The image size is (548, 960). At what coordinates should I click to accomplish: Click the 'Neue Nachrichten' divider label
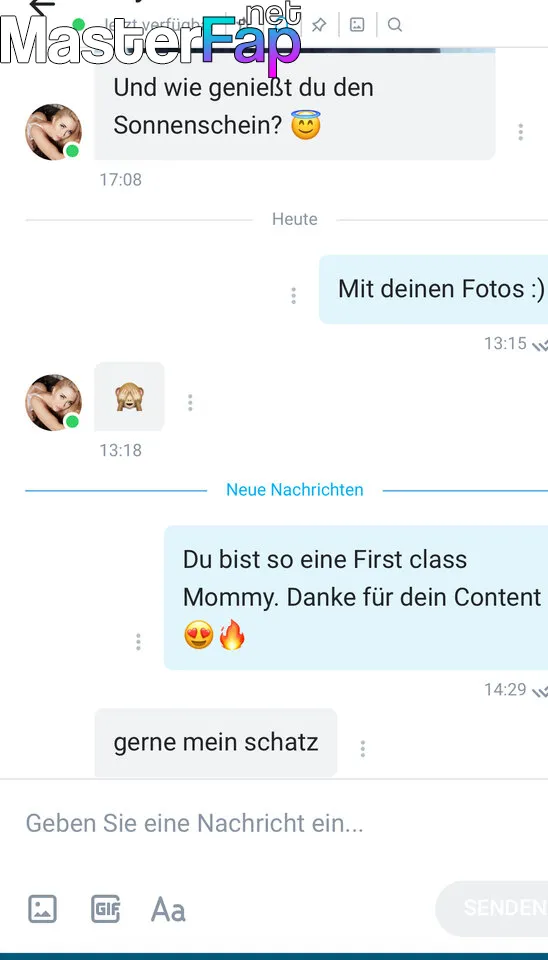(295, 490)
